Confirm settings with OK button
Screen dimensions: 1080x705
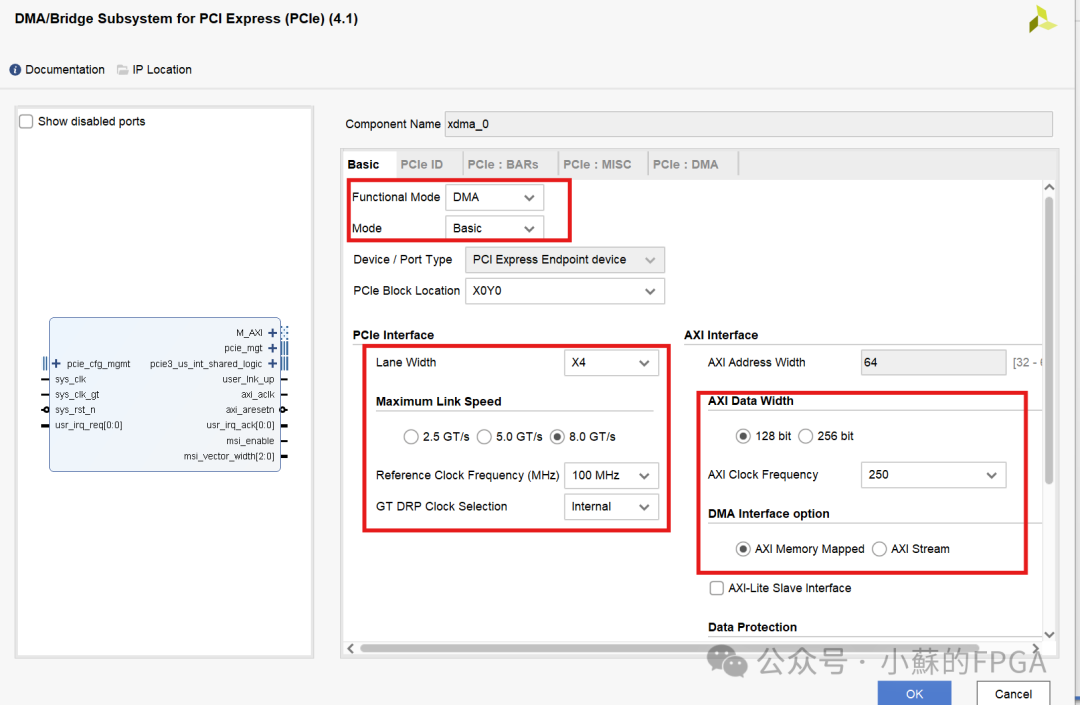tap(914, 693)
